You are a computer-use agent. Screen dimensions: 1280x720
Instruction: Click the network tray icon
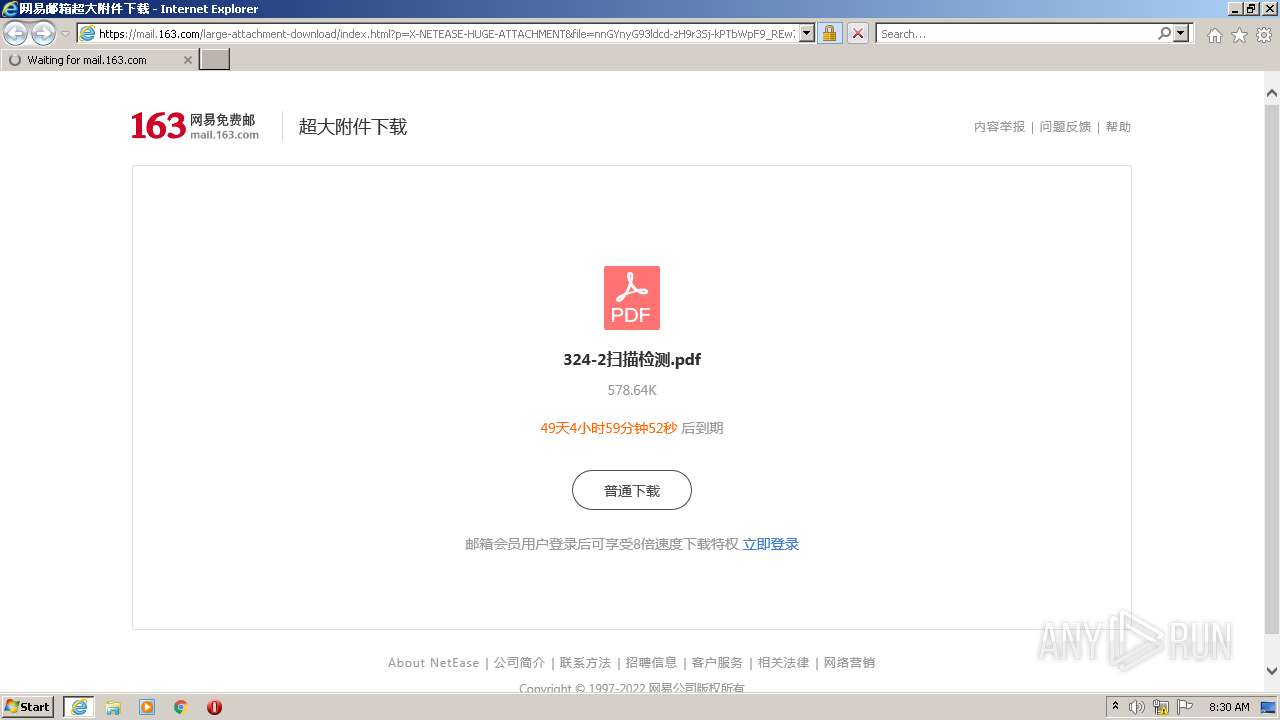point(1161,707)
